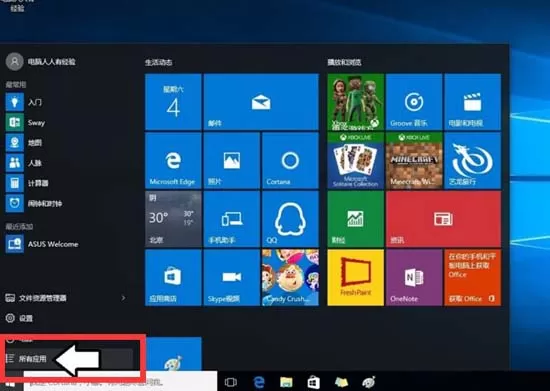Viewport: 550px width, 391px height.
Task: Launch the QQ penguin tile
Action: [290, 219]
